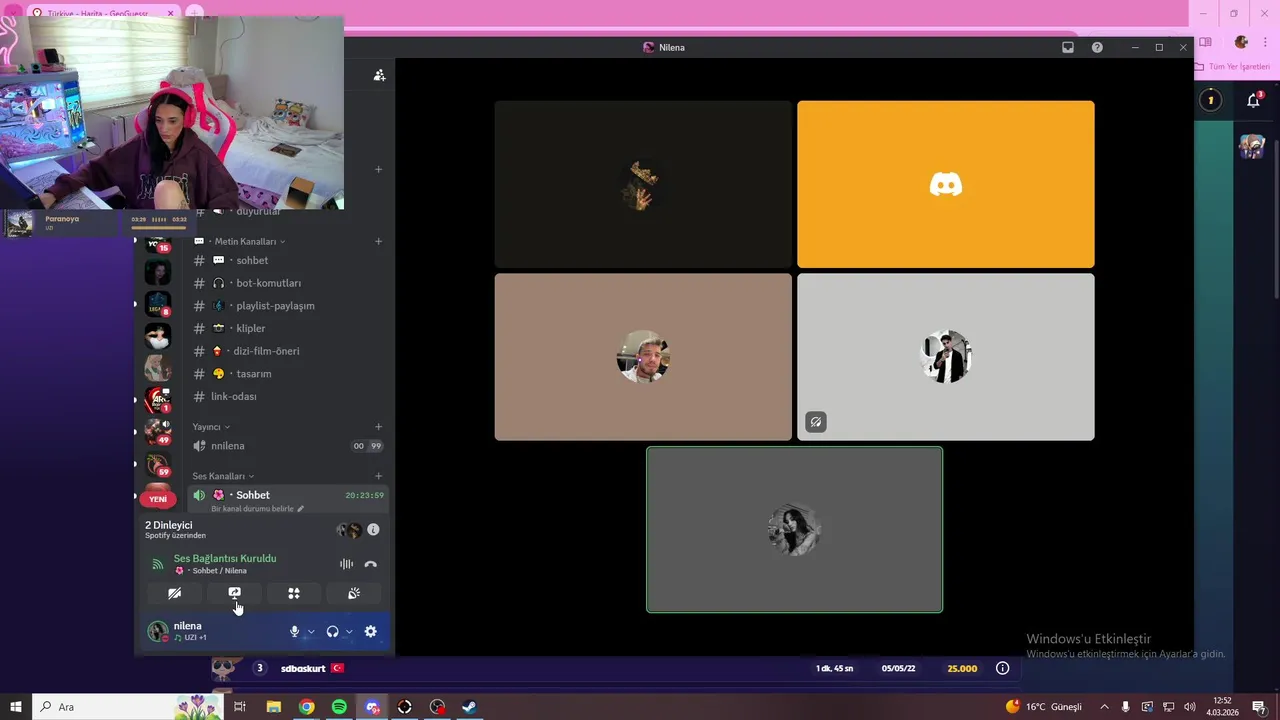Toggle noise suppression waveform icon

(x=346, y=564)
